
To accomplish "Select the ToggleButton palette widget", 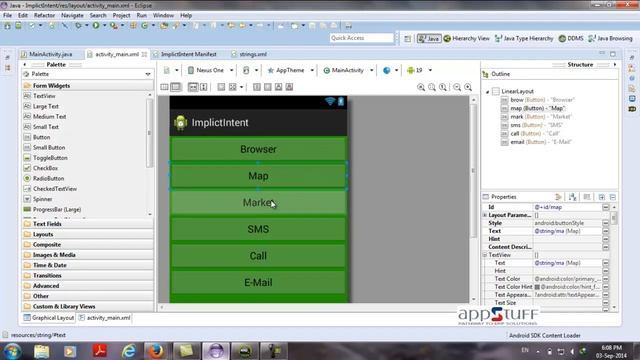I will click(50, 158).
